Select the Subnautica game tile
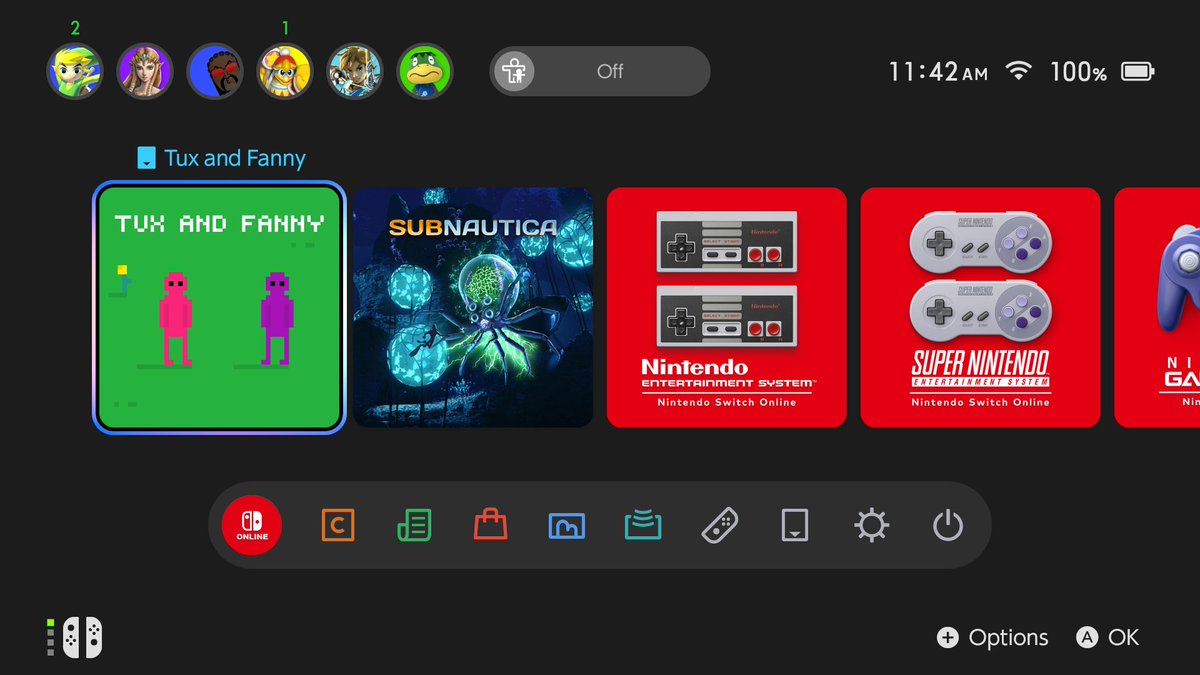This screenshot has width=1200, height=675. [472, 308]
